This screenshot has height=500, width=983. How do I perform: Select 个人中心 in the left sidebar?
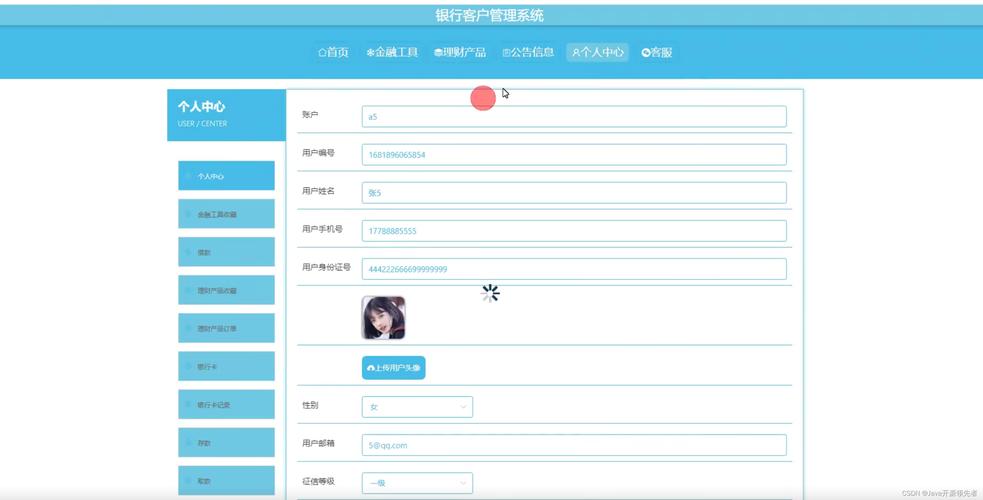226,175
